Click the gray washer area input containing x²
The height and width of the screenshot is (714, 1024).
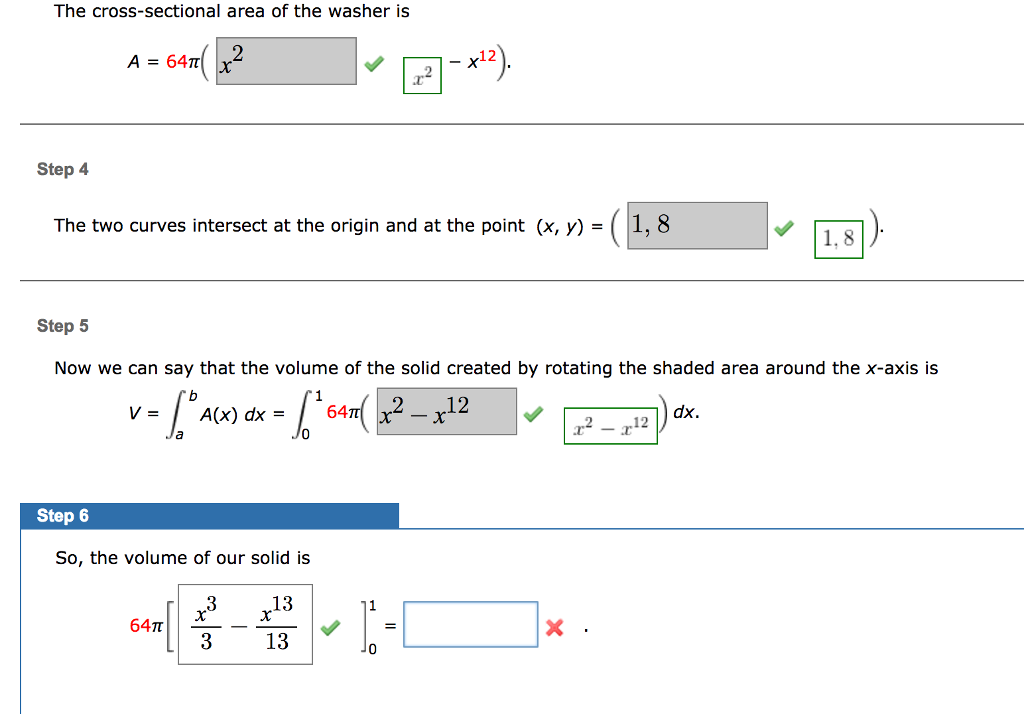click(x=286, y=61)
